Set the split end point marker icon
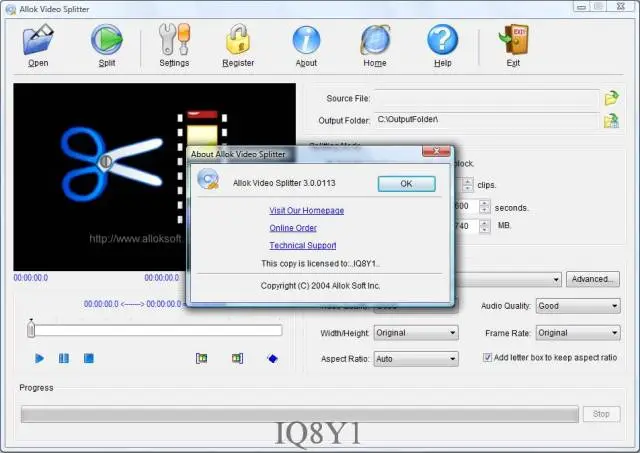640x453 pixels. pyautogui.click(x=237, y=359)
